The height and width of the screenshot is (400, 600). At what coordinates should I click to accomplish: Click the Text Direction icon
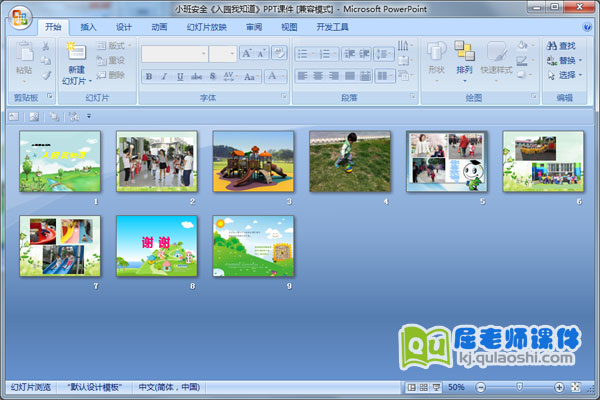click(x=404, y=46)
